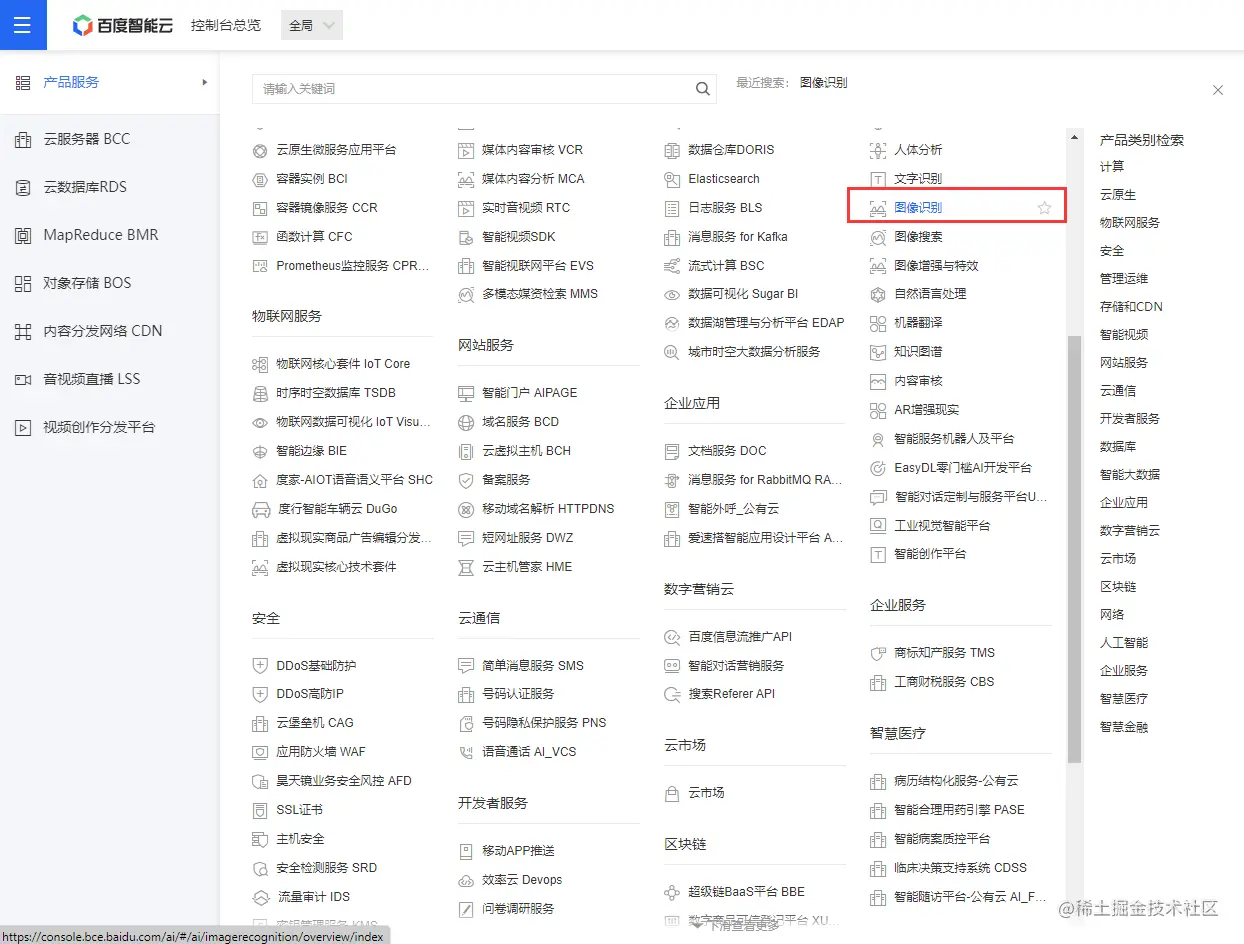This screenshot has width=1244, height=944.
Task: Open SSL证书 service
Action: [299, 810]
